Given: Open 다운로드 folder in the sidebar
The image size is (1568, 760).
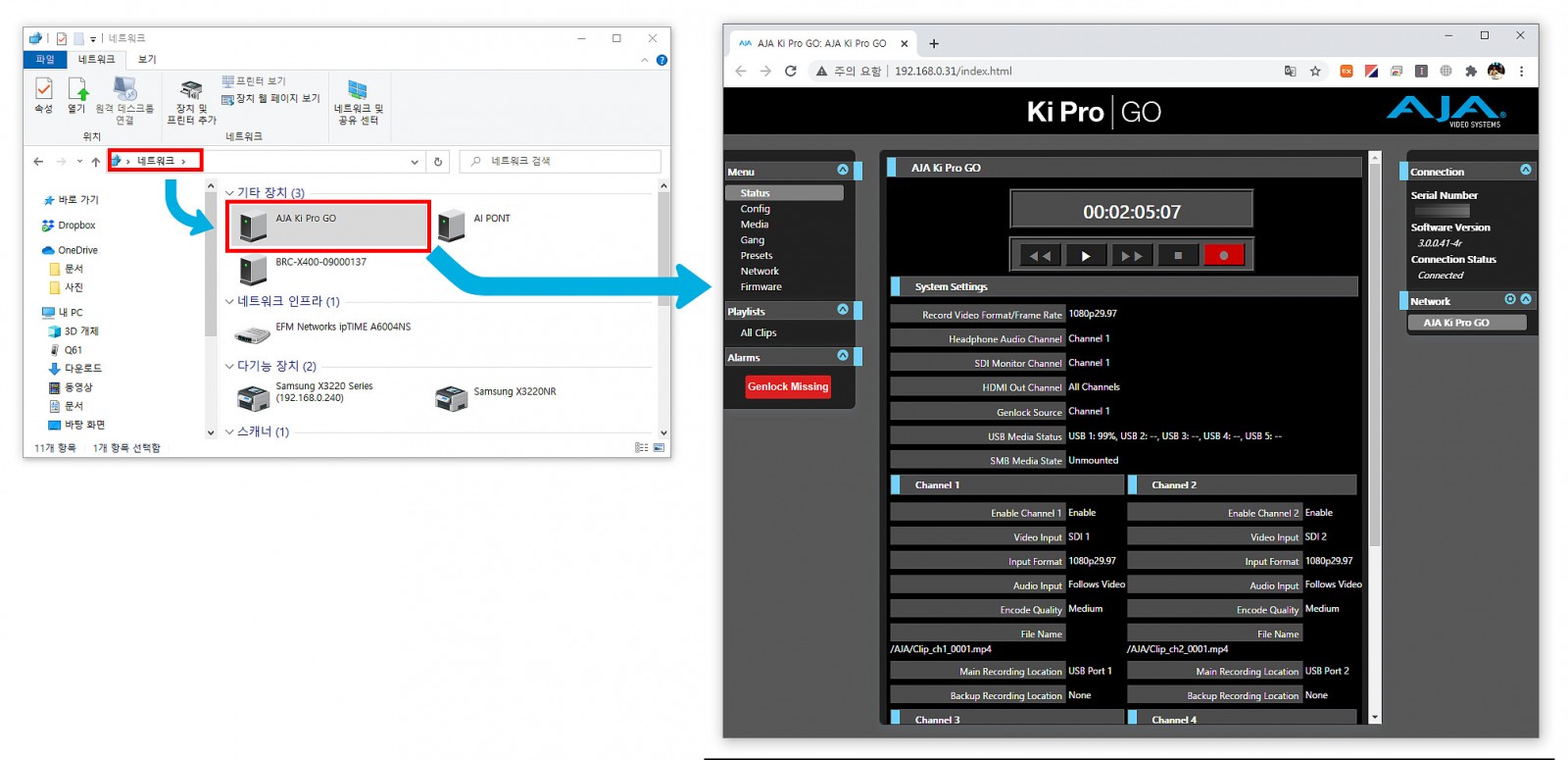Looking at the screenshot, I should tap(75, 369).
